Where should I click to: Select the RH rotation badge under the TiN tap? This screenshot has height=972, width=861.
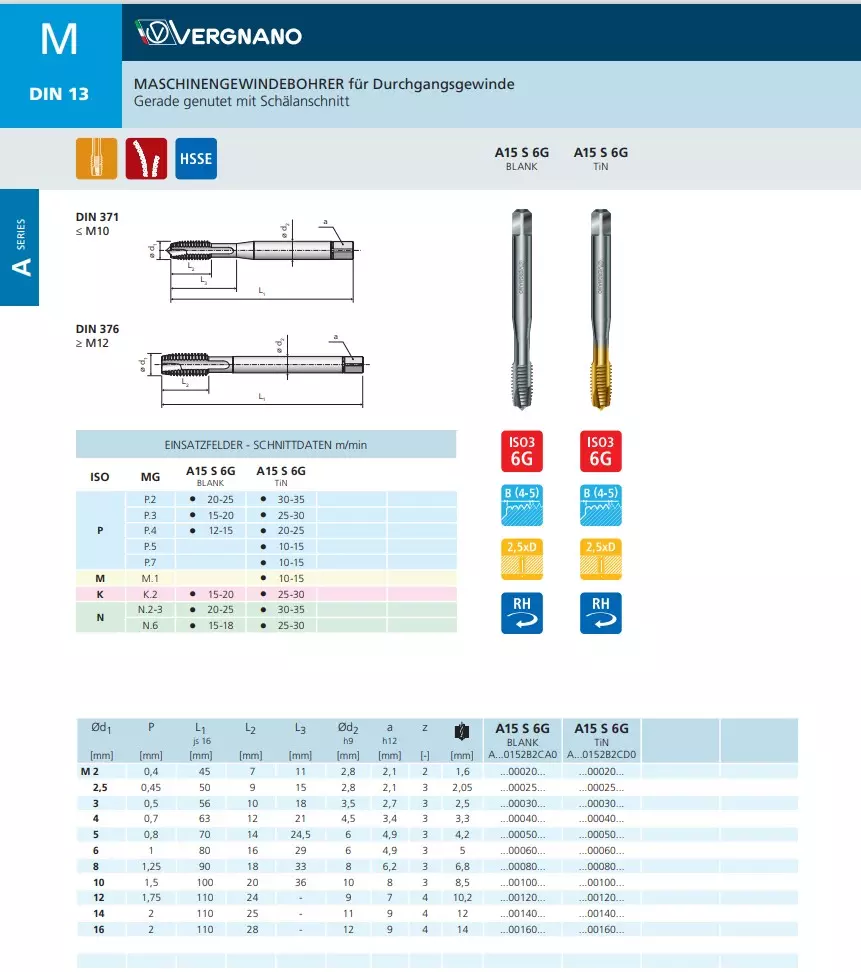(600, 612)
